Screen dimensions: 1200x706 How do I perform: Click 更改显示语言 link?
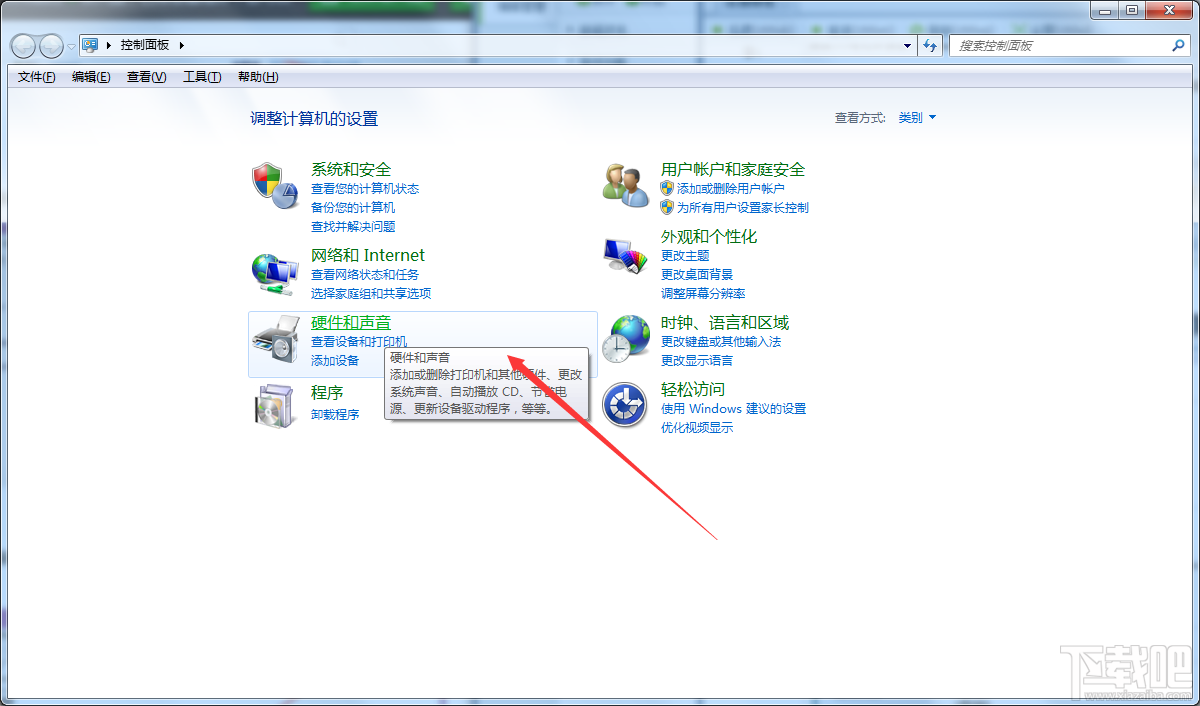click(697, 360)
